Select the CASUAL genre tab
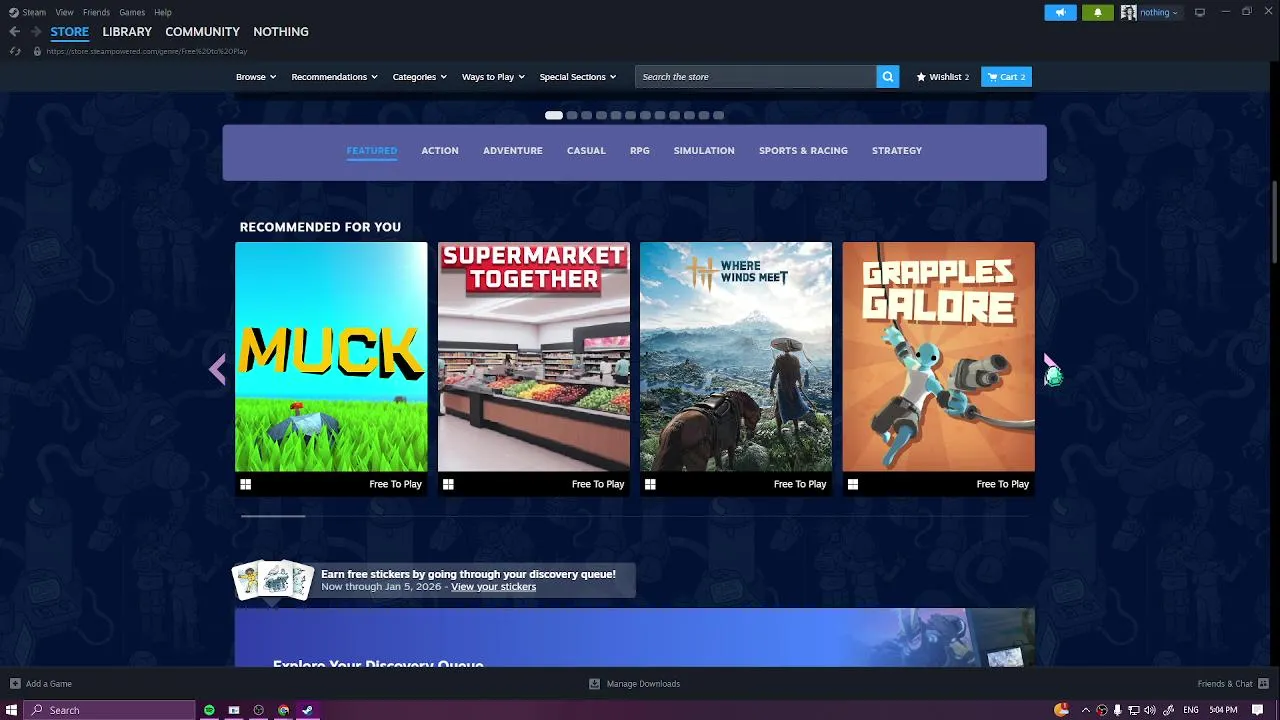 (586, 151)
